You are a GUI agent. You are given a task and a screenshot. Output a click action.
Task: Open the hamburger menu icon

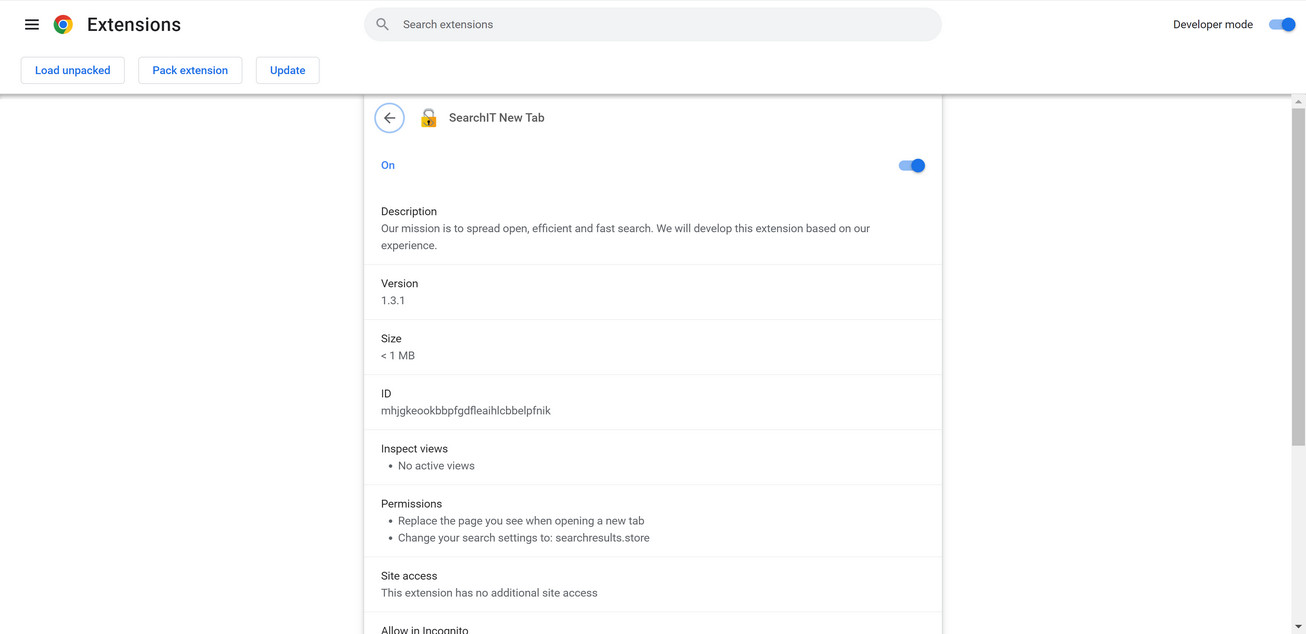coord(31,24)
